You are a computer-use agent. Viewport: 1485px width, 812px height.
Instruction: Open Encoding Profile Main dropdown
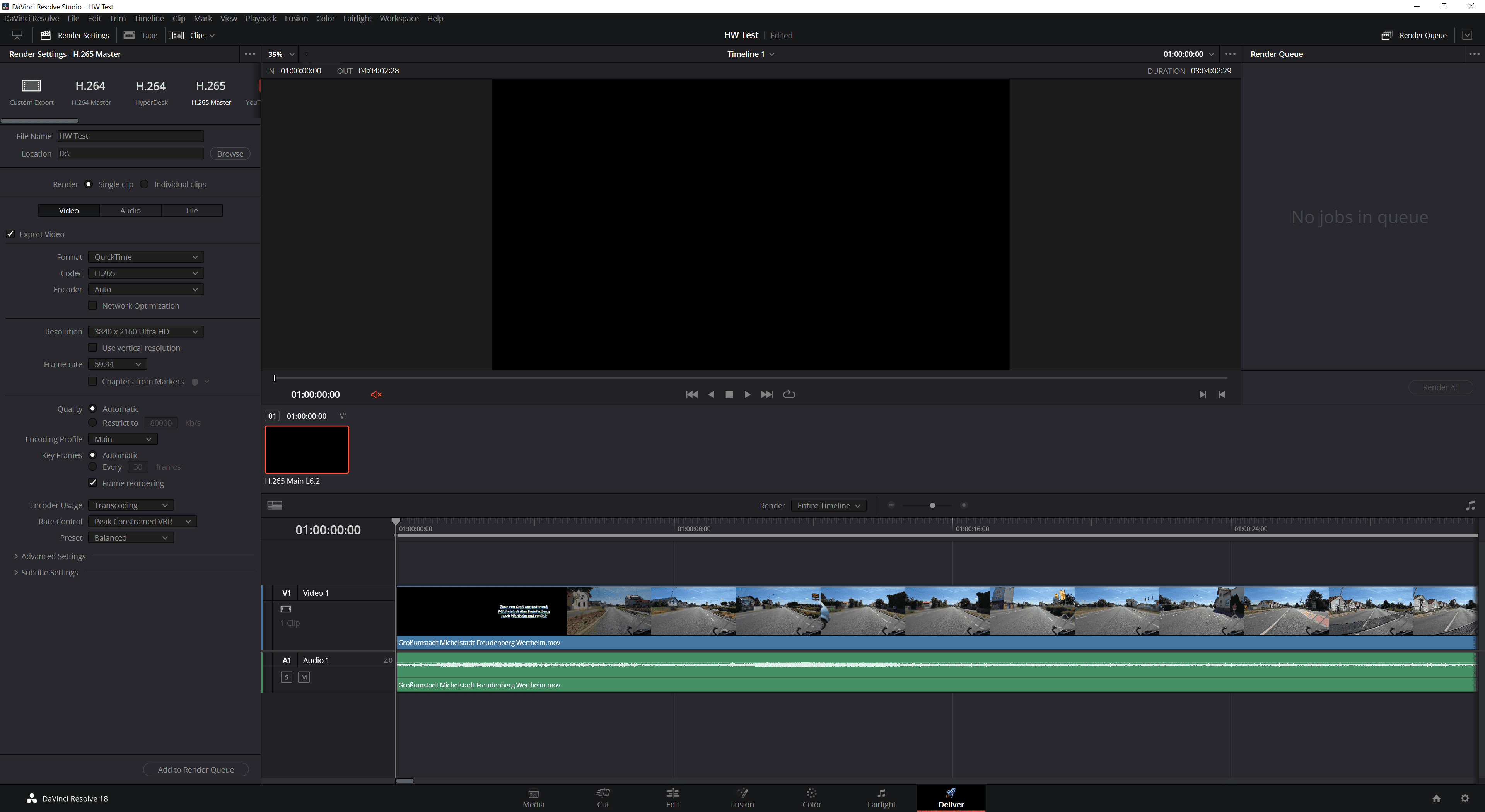123,439
